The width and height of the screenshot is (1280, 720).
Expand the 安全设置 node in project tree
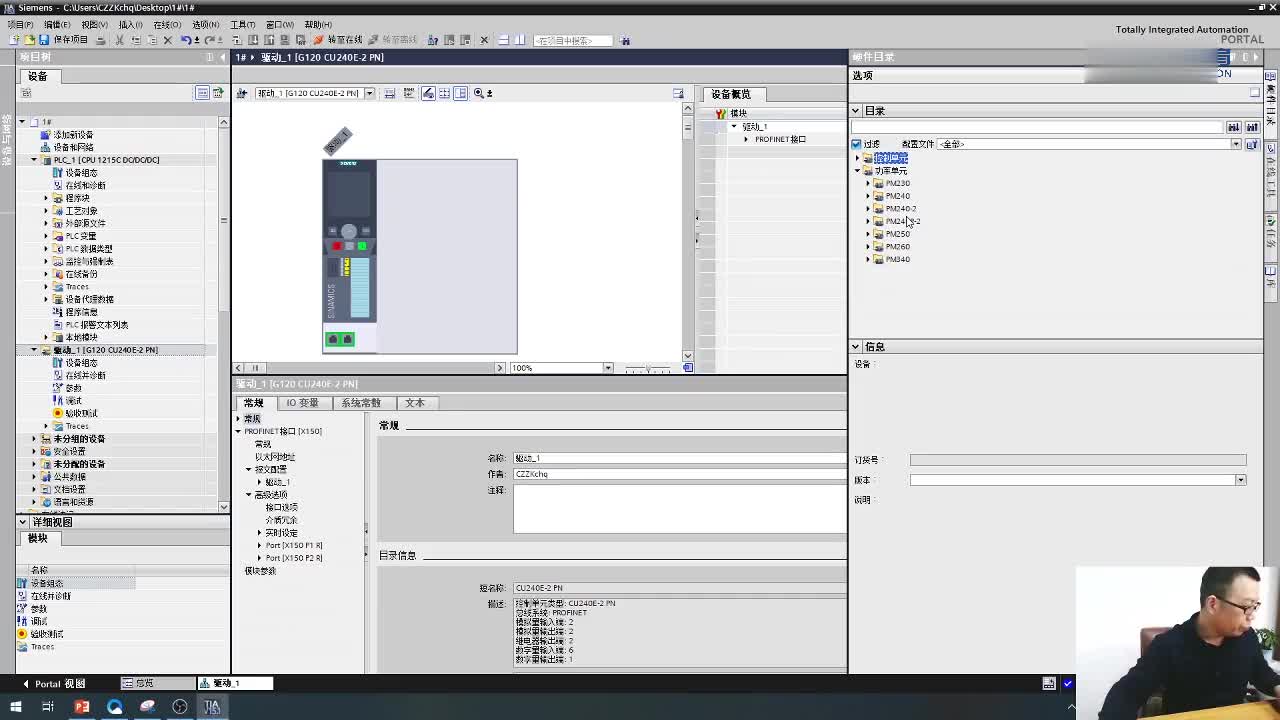[x=34, y=451]
